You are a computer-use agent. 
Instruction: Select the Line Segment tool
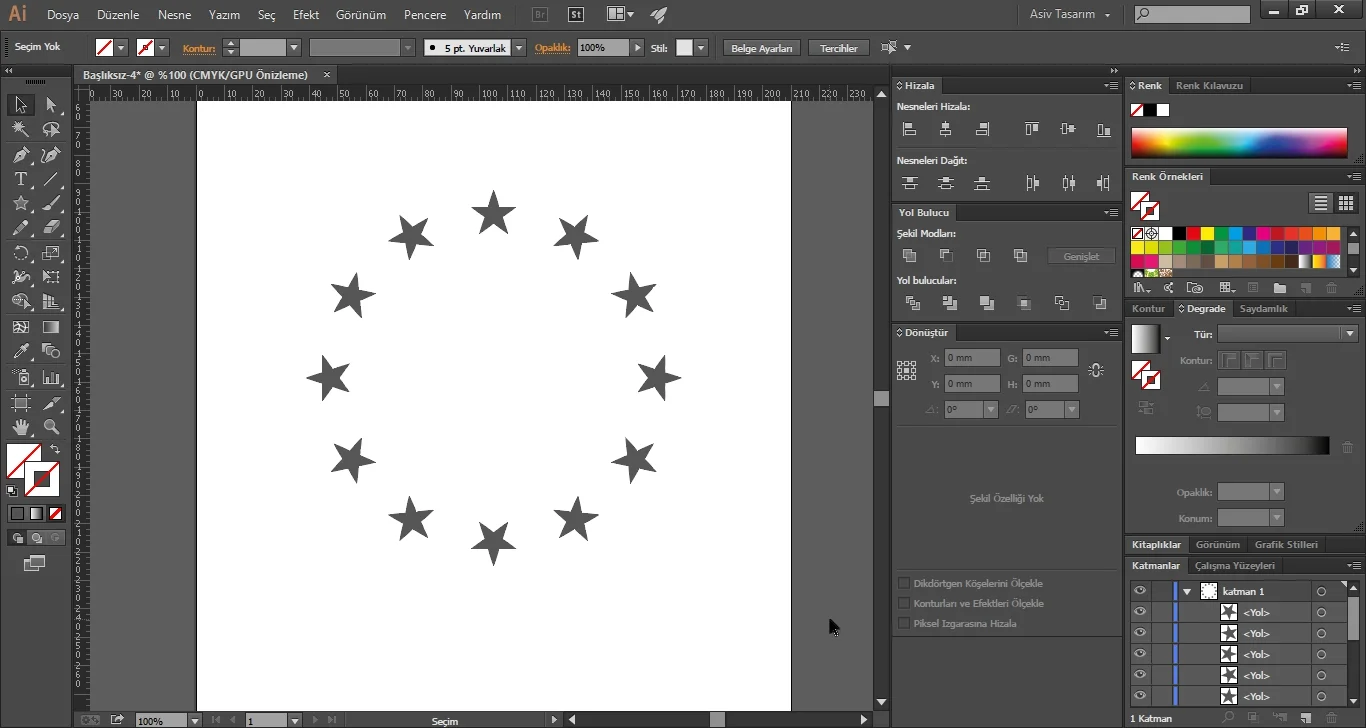coord(51,179)
